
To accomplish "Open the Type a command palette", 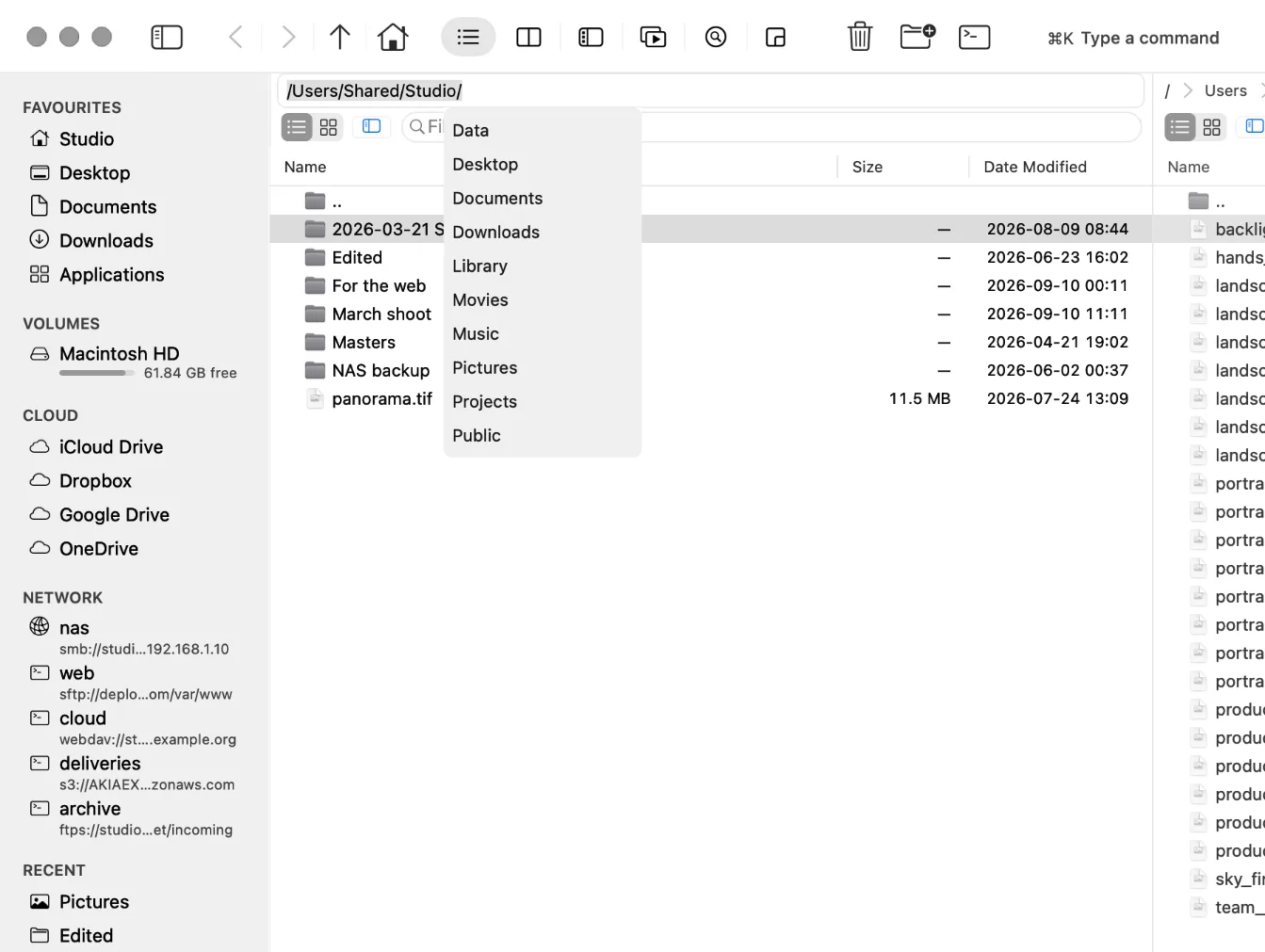I will (x=1133, y=39).
